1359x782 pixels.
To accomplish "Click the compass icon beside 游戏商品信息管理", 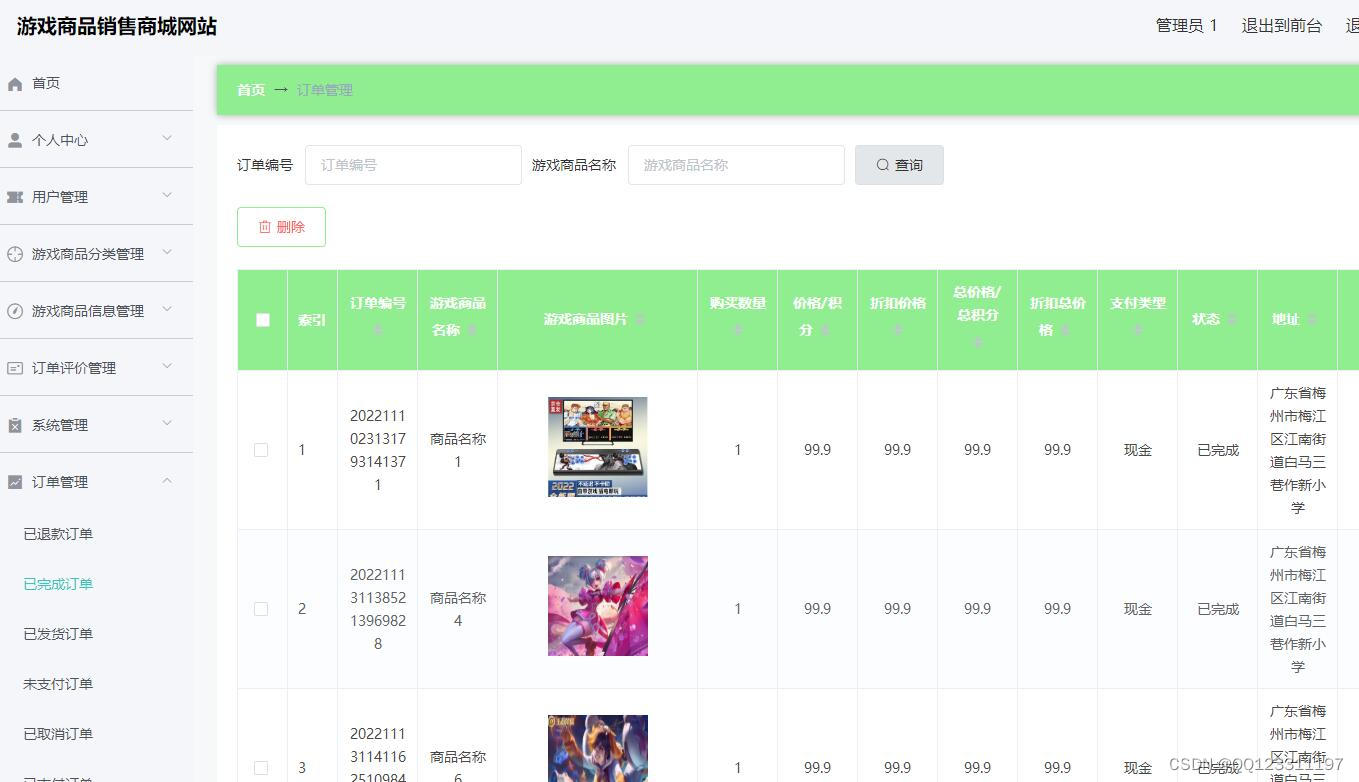I will [x=15, y=312].
